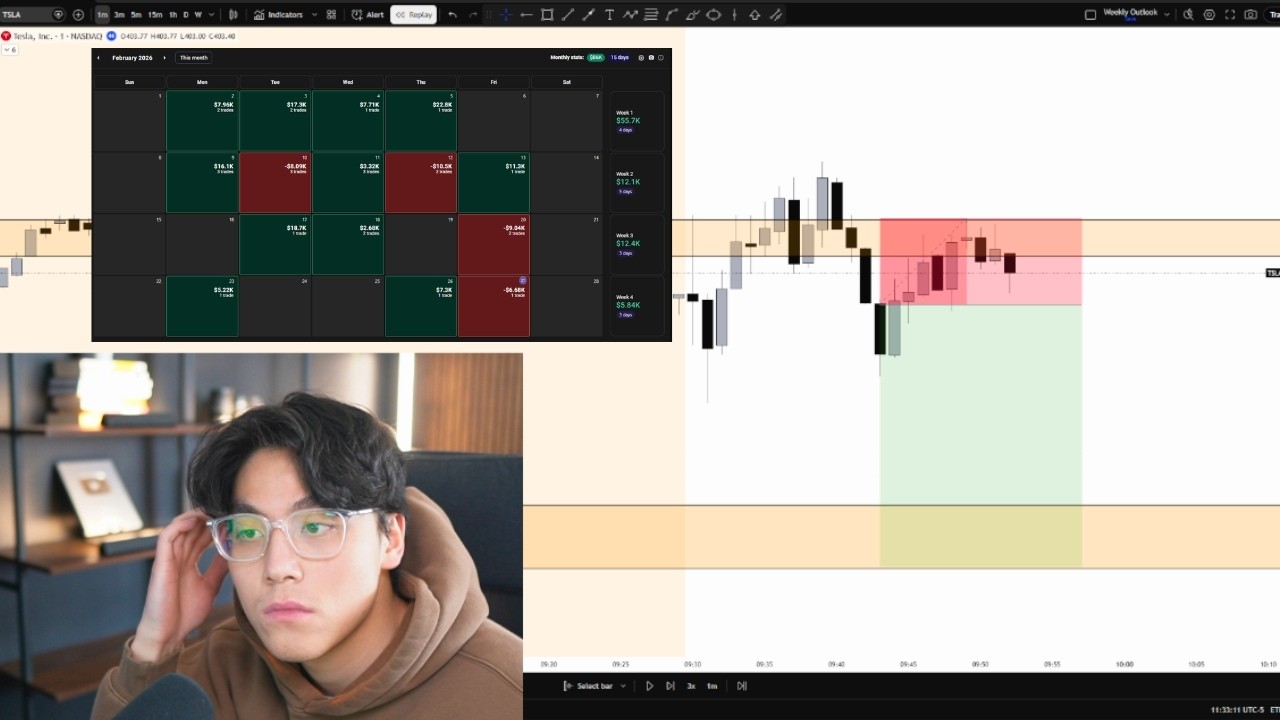Image resolution: width=1280 pixels, height=720 pixels.
Task: Select the horizontal line drawing tool
Action: tap(526, 15)
